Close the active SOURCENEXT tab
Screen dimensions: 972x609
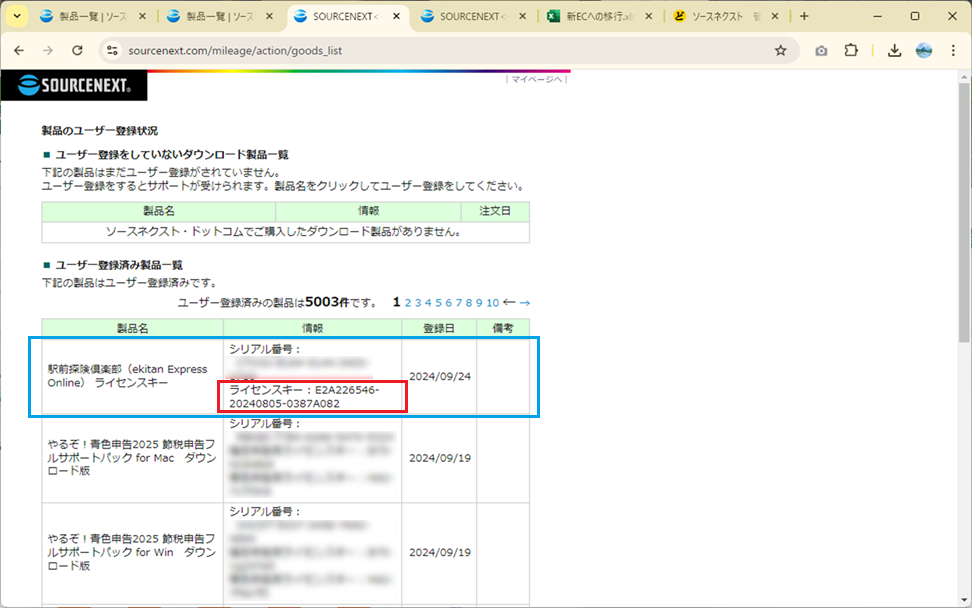click(x=397, y=16)
